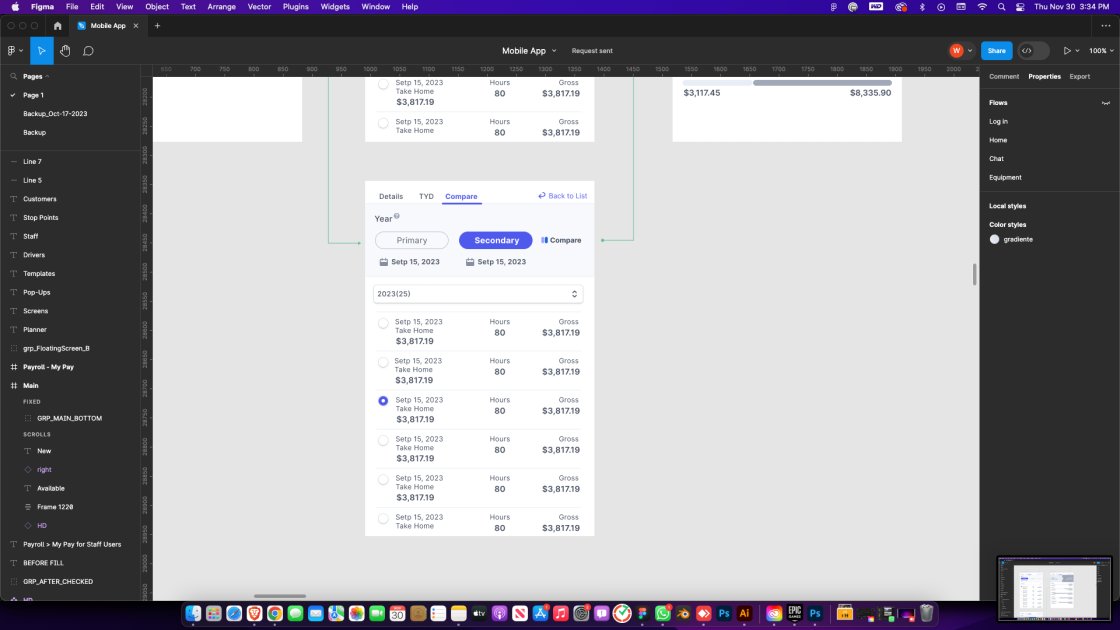This screenshot has width=1120, height=630.
Task: Switch to the Export tab
Action: pyautogui.click(x=1079, y=76)
